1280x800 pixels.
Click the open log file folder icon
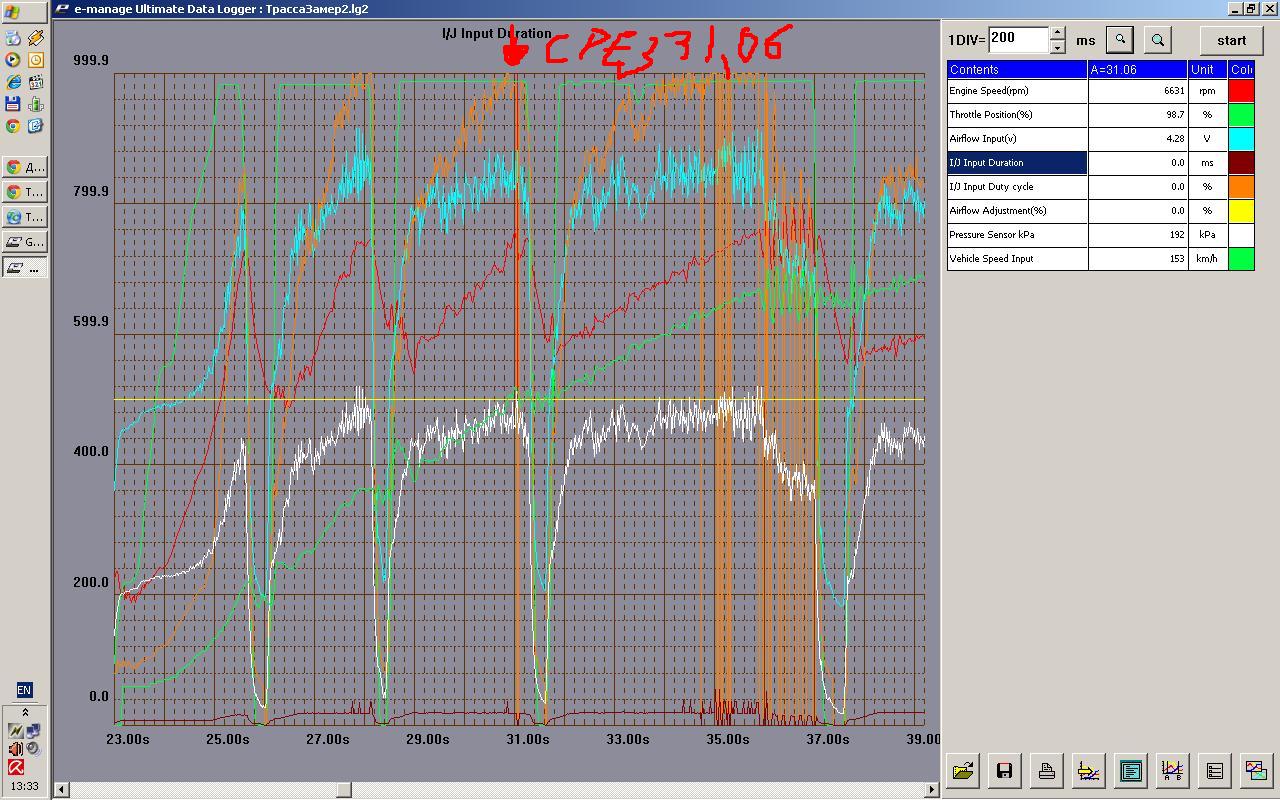(963, 771)
